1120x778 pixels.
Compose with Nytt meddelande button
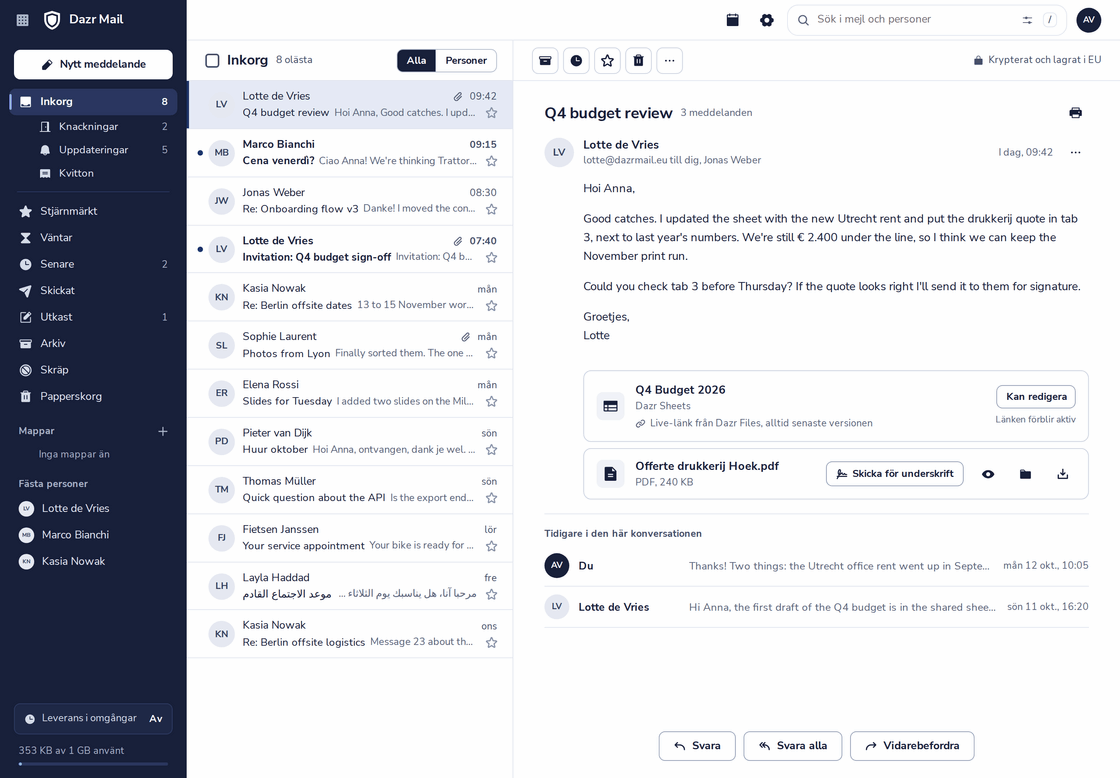tap(93, 64)
